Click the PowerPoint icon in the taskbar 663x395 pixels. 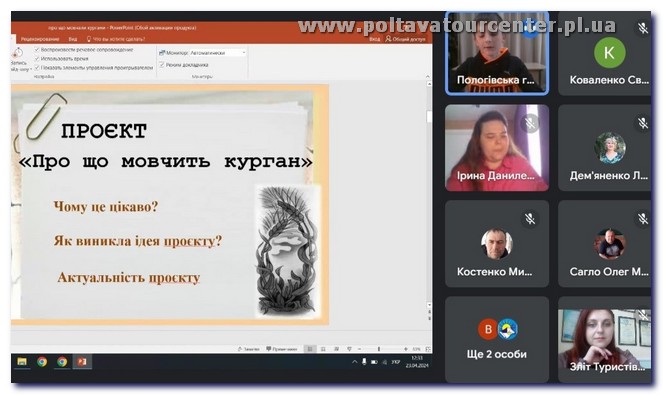tap(82, 362)
